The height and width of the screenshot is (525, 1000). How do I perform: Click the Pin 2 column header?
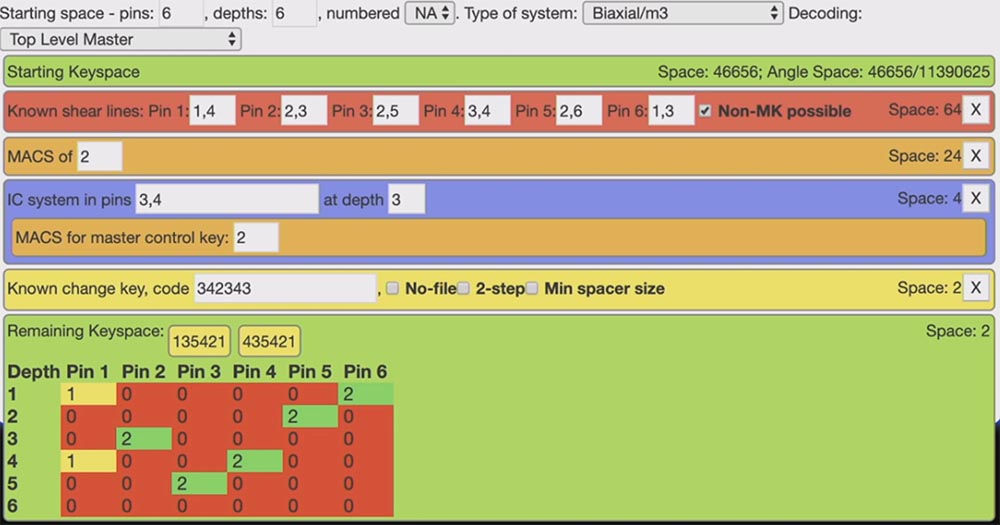pyautogui.click(x=143, y=371)
